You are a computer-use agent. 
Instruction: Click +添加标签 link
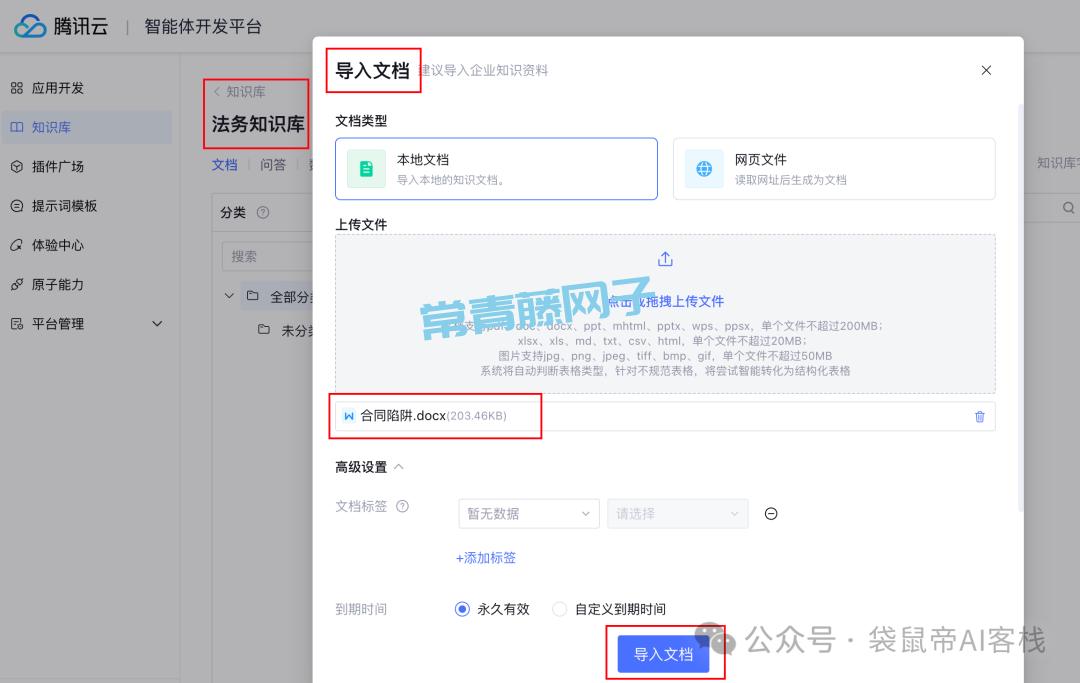tap(486, 558)
